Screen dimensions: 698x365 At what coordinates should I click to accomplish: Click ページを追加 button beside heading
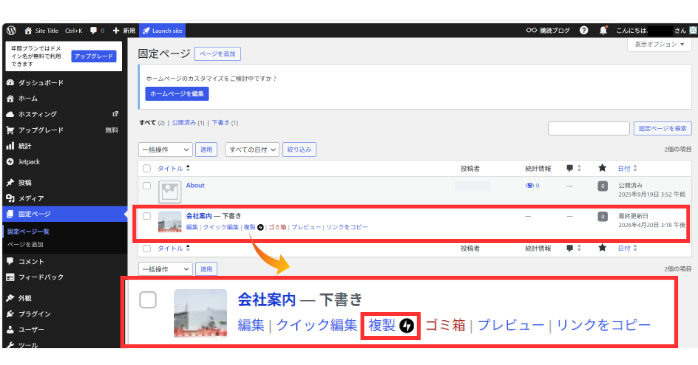point(217,54)
